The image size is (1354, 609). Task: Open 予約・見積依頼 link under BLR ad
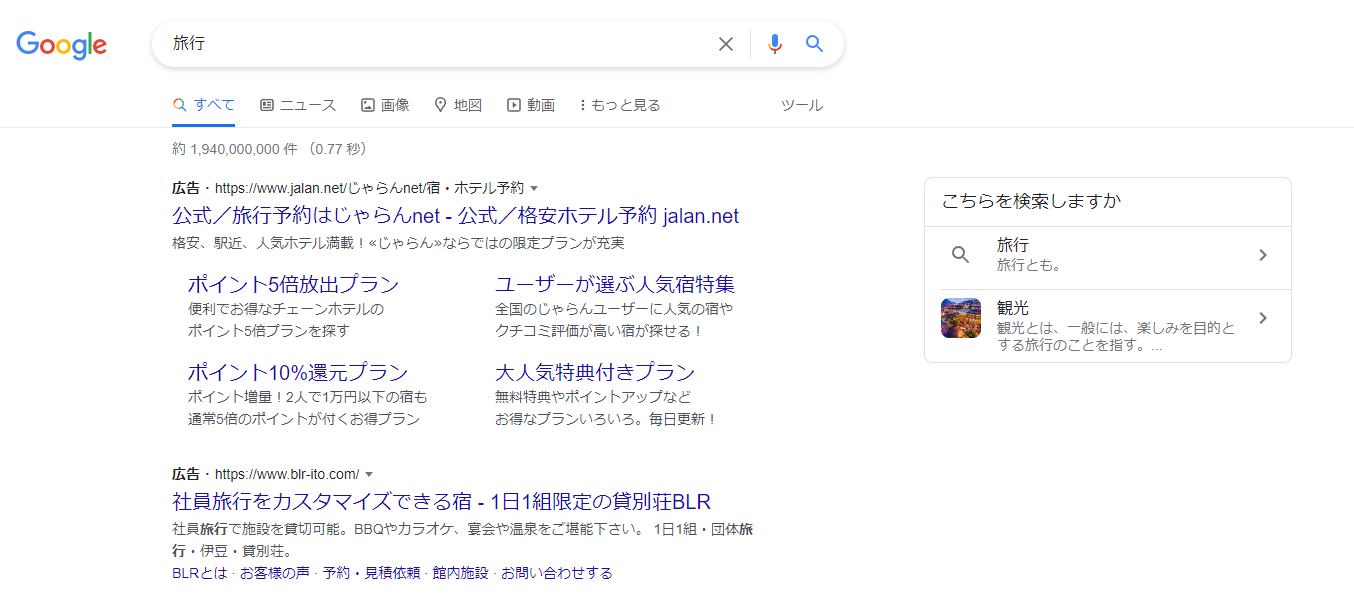(x=371, y=573)
